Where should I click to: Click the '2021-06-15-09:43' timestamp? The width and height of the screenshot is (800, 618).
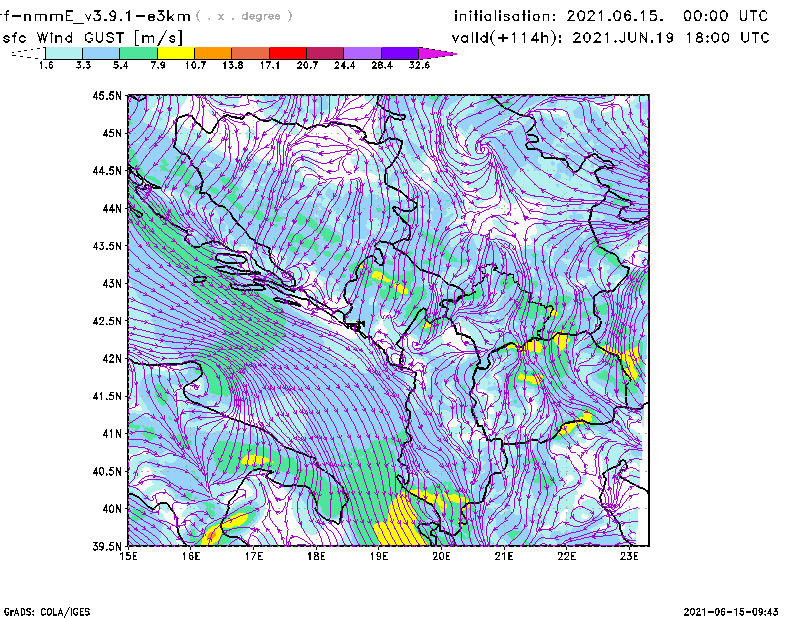pyautogui.click(x=731, y=612)
